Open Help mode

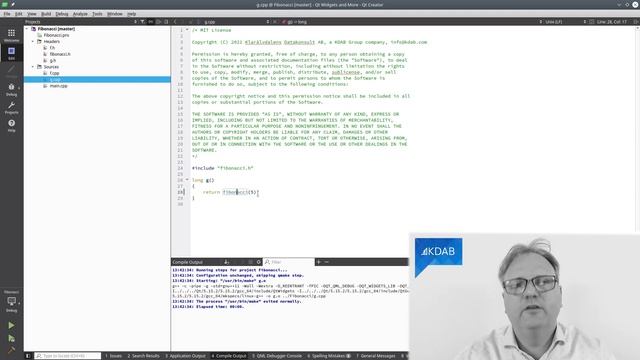11,125
